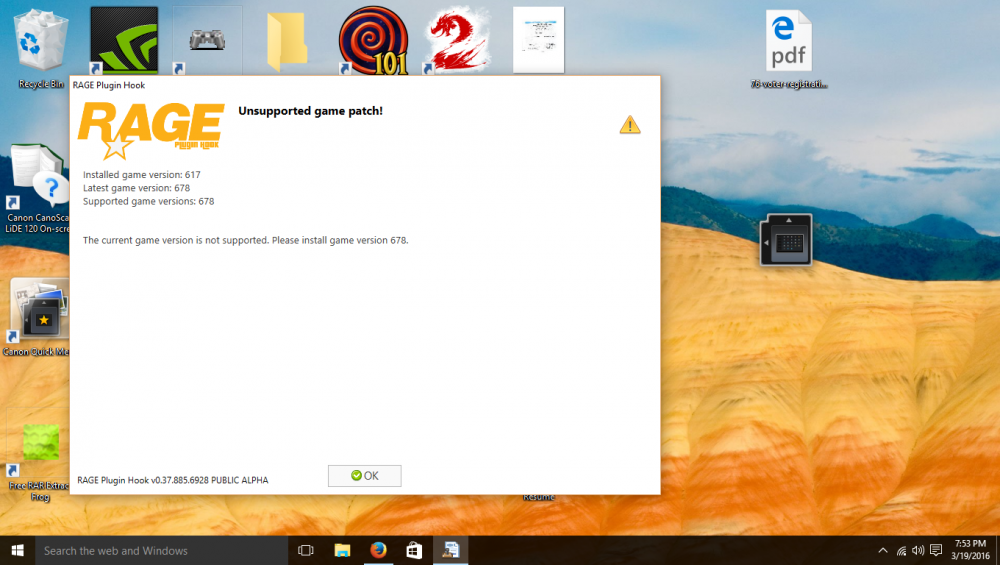
Task: Launch the Wizard101 spiral shortcut
Action: [x=373, y=40]
